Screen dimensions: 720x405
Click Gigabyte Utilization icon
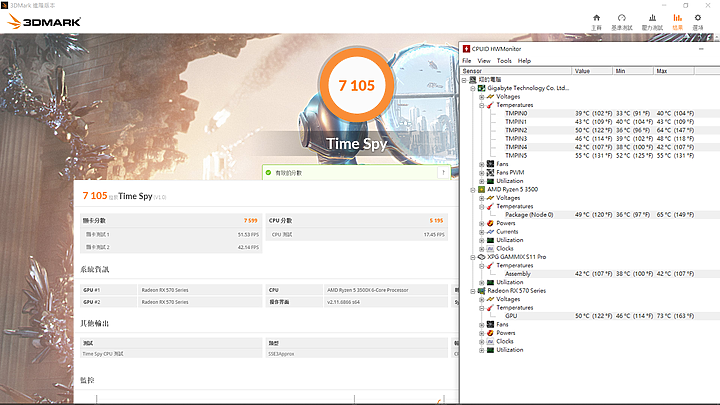[490, 181]
